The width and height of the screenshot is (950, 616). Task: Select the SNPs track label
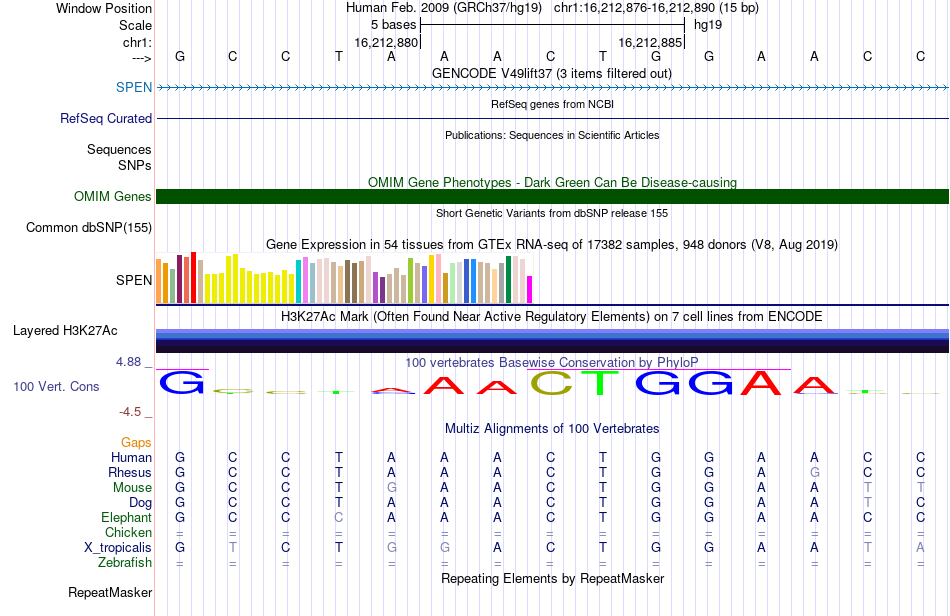point(135,165)
